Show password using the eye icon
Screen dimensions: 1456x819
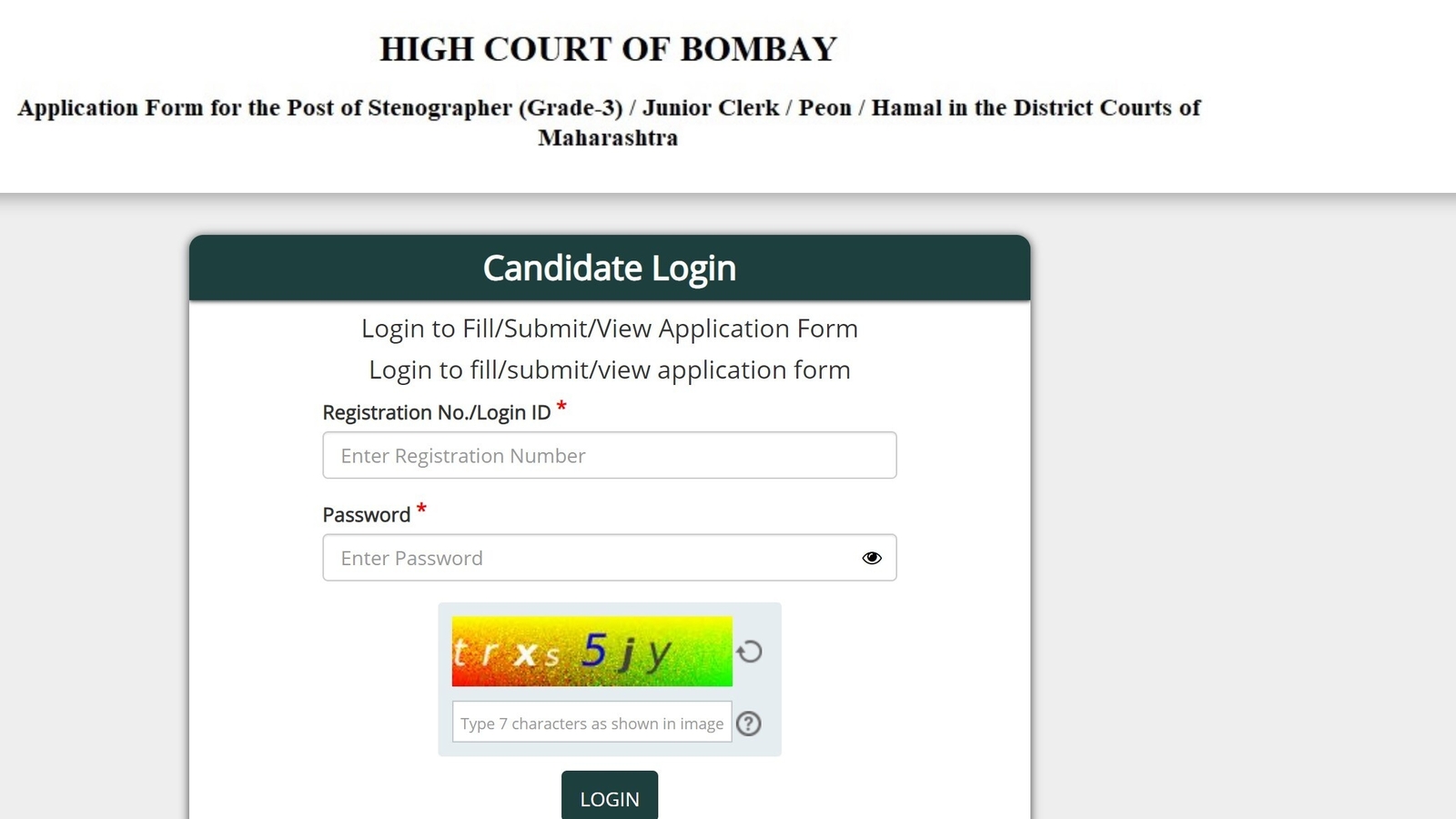pos(872,558)
